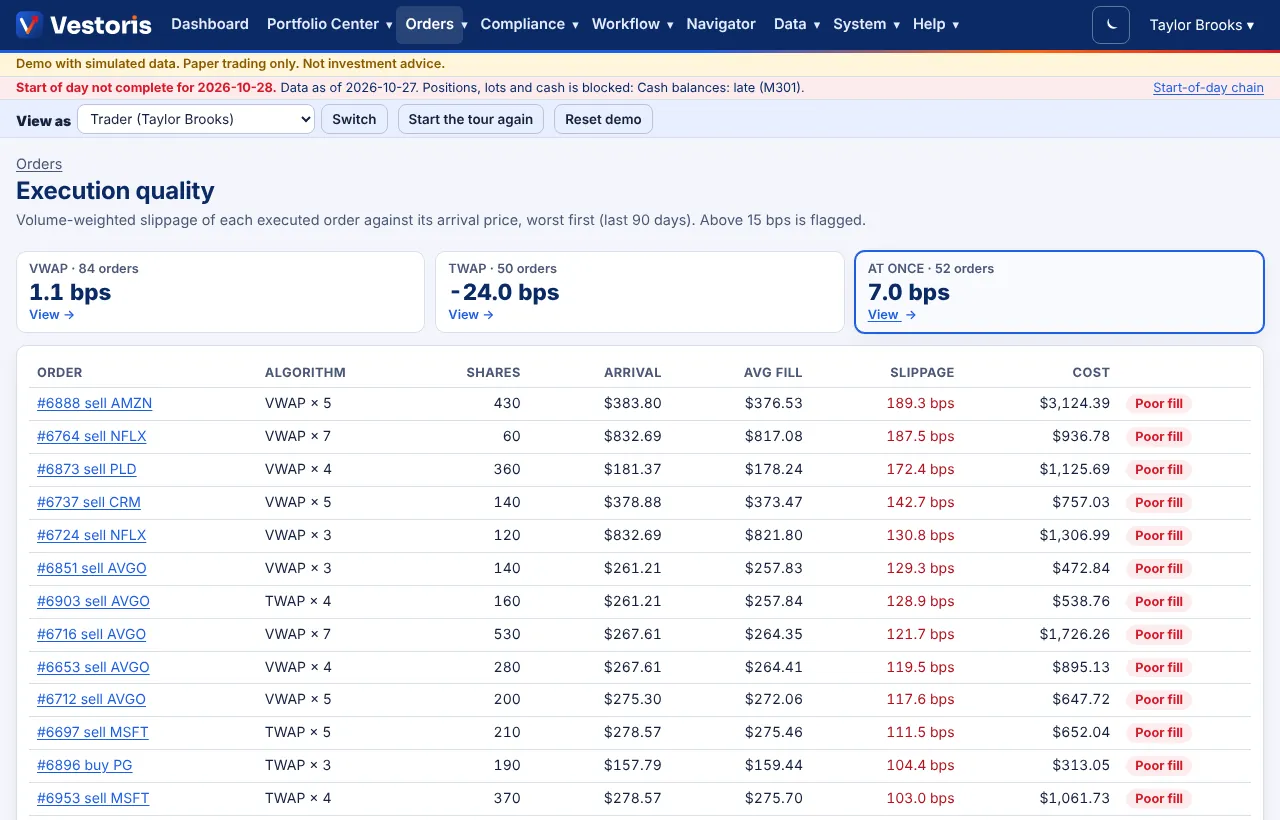Image resolution: width=1280 pixels, height=820 pixels.
Task: Follow the Orders breadcrumb link
Action: point(39,164)
